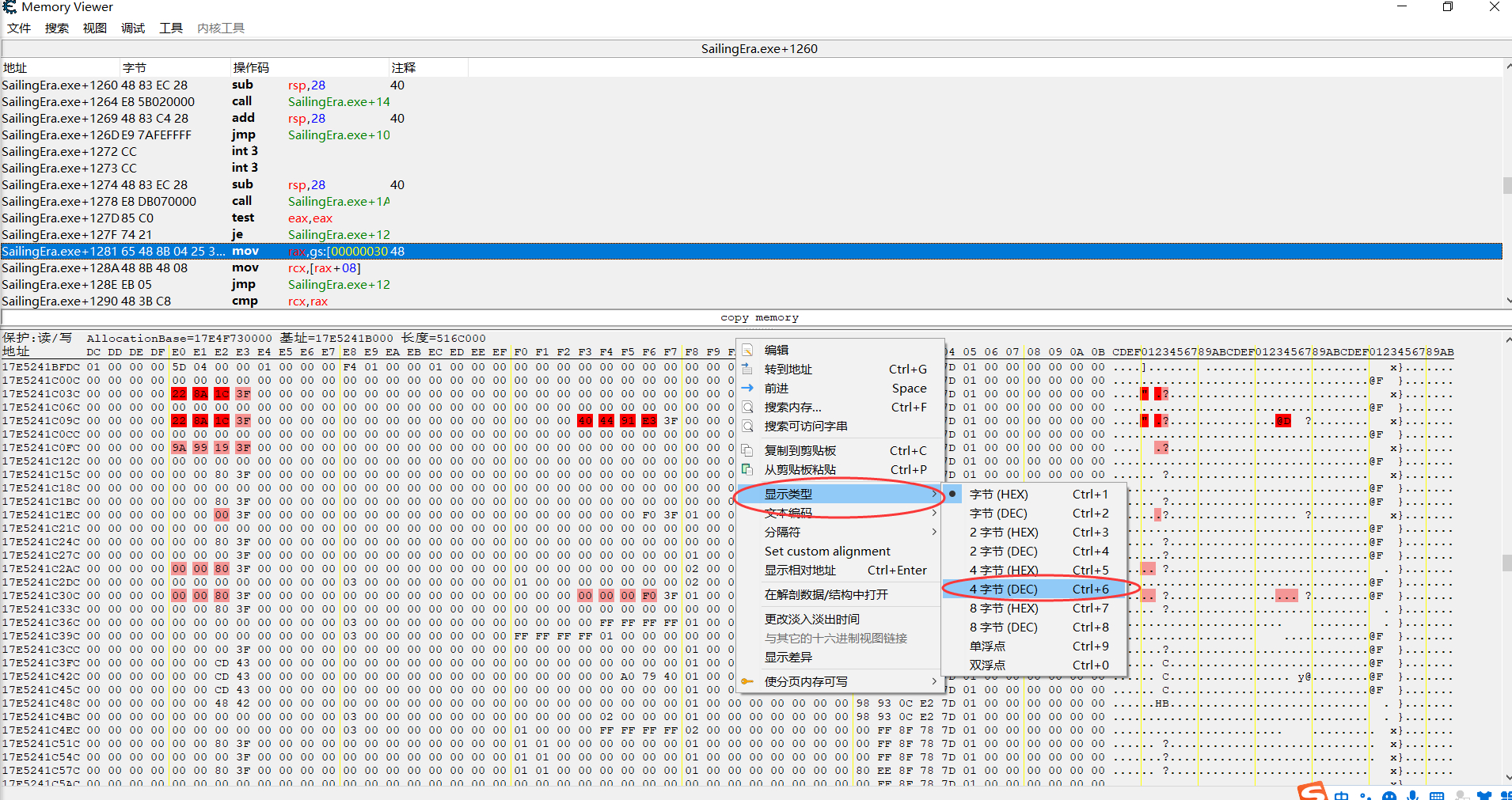
Task: Select 2 字节 (DEC) display type
Action: coord(1035,551)
